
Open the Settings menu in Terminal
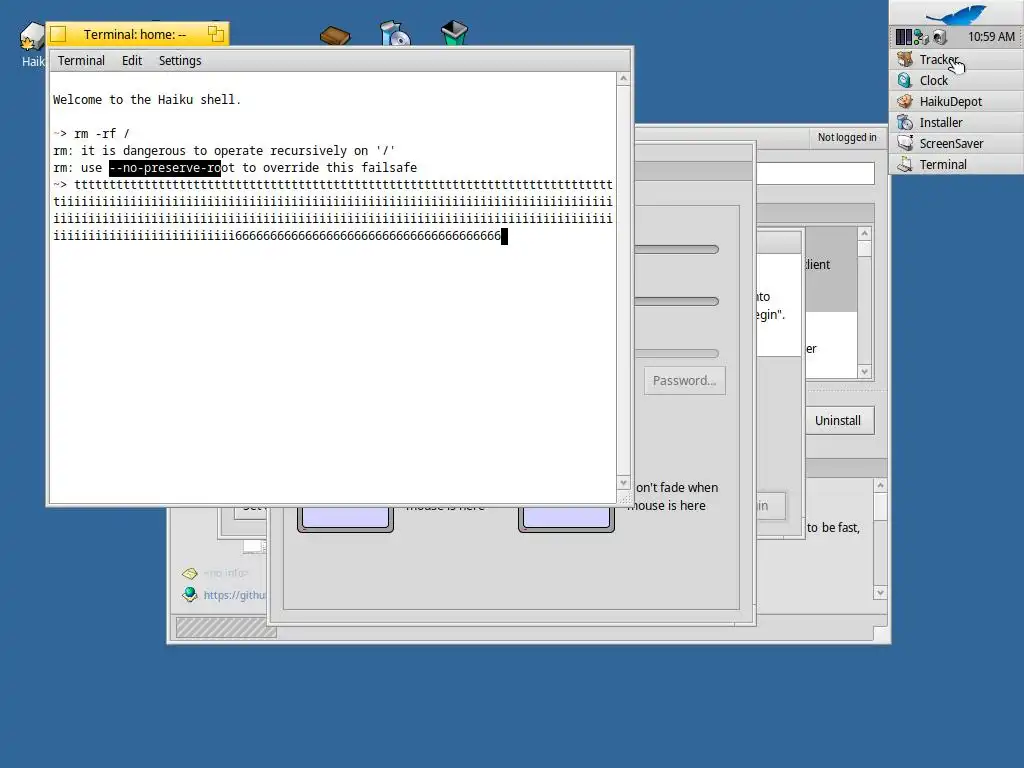click(x=180, y=61)
